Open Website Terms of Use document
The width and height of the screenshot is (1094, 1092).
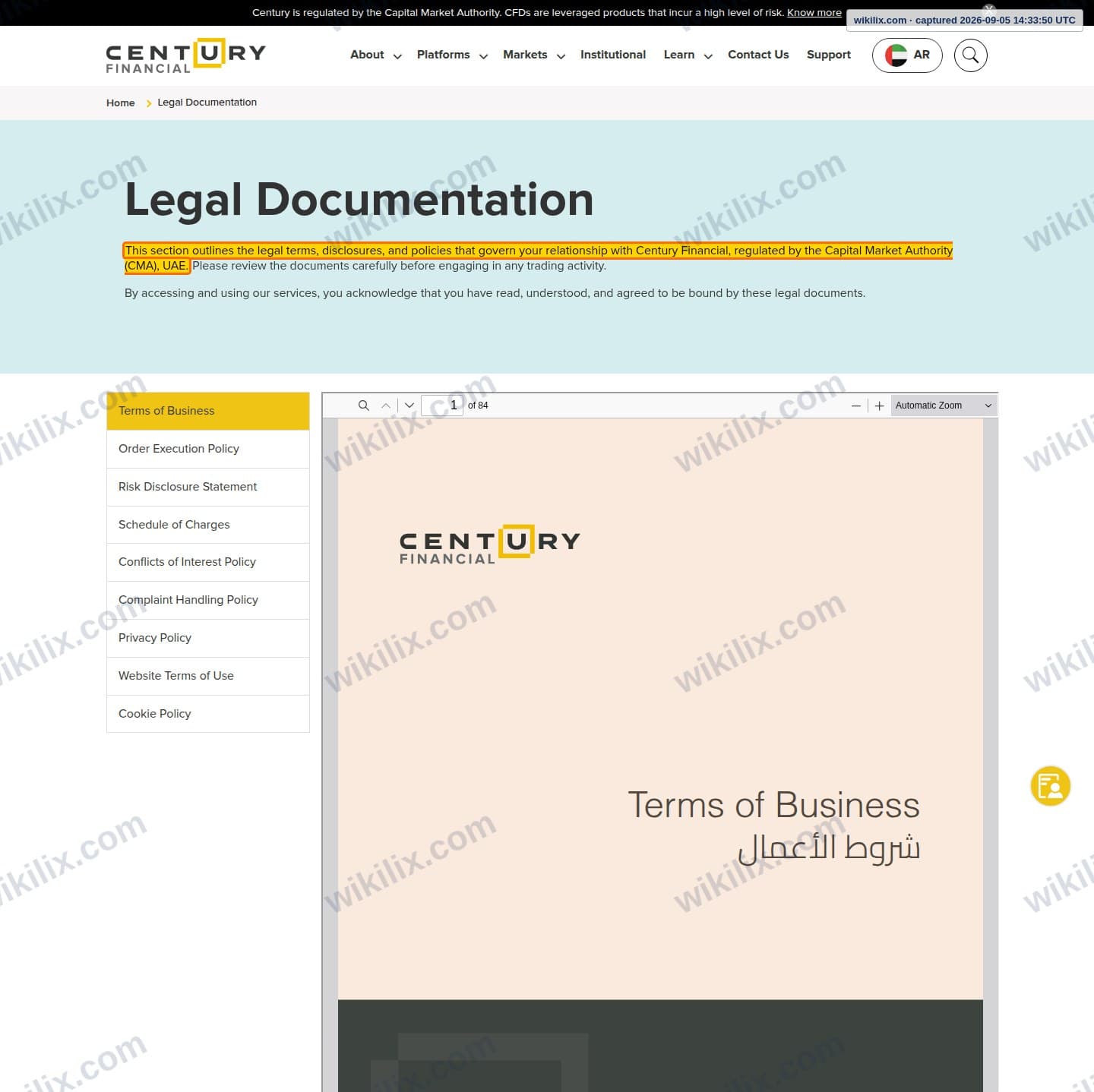click(x=208, y=676)
